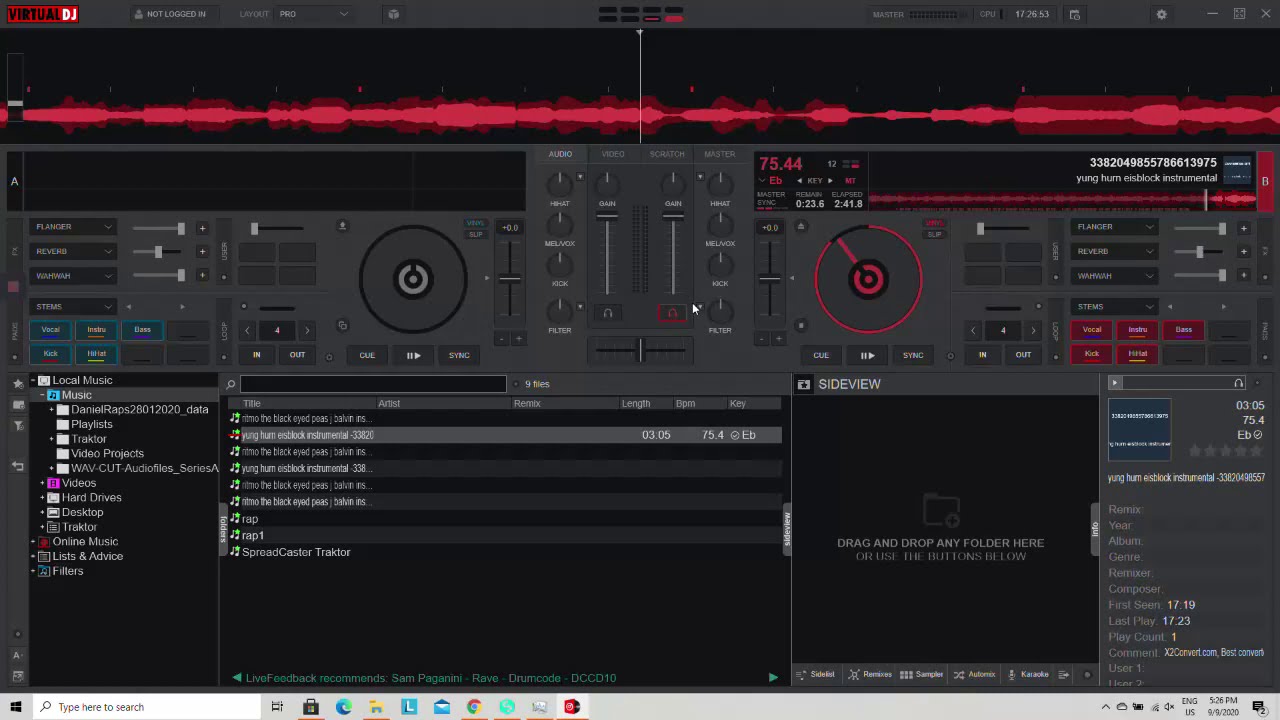Image resolution: width=1280 pixels, height=720 pixels.
Task: Open left deck STEMS pads dropdown
Action: click(73, 307)
